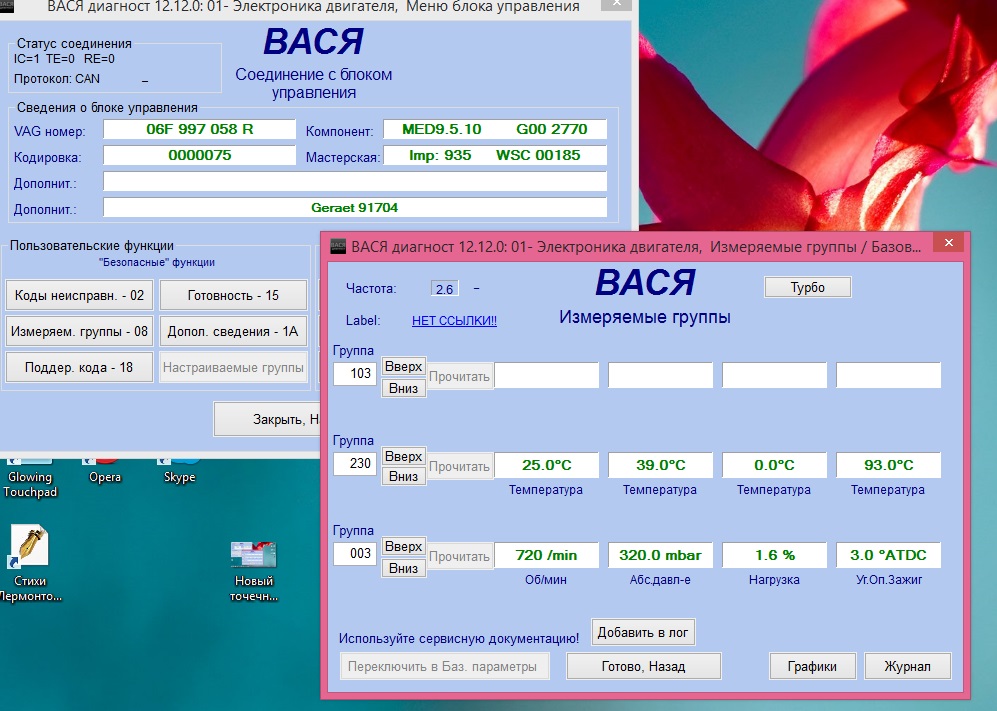
Task: Click the Коды неисправн. - 02 button
Action: (80, 295)
